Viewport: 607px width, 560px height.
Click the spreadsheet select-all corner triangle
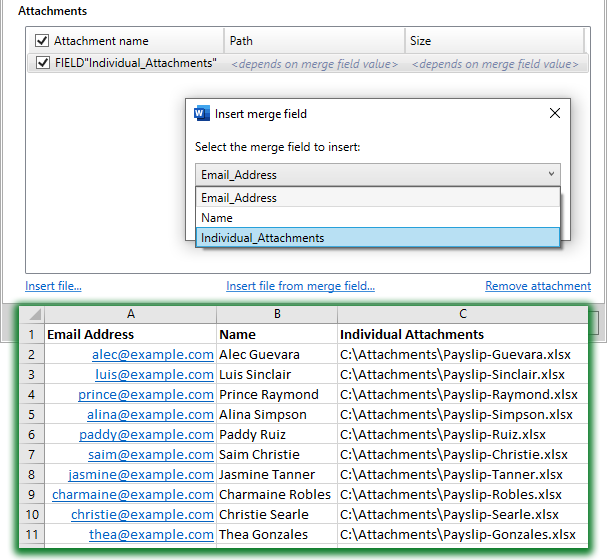[32, 314]
